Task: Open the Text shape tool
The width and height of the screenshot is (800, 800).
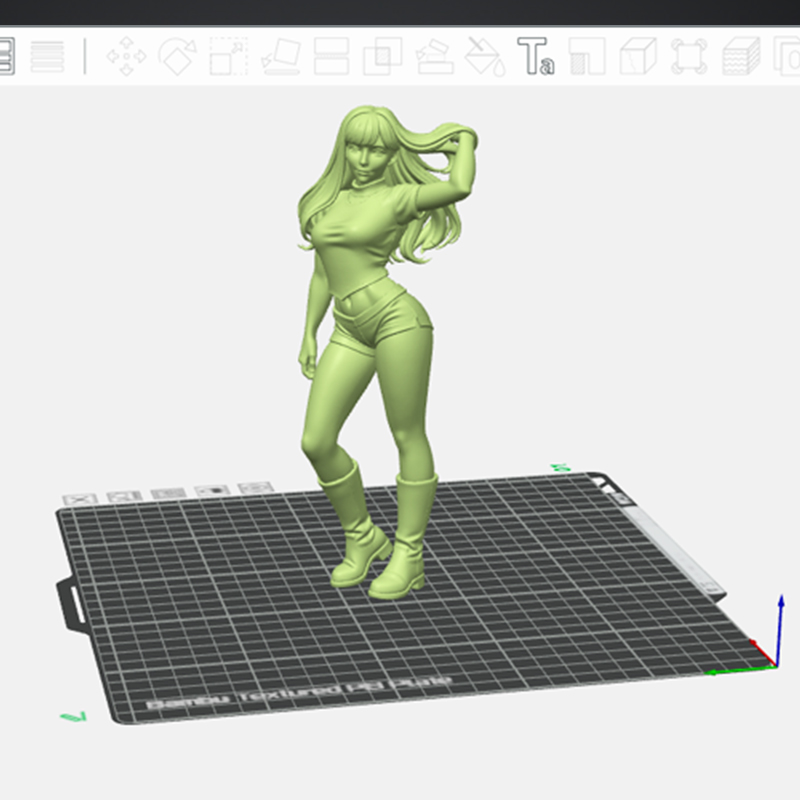Action: [536, 56]
